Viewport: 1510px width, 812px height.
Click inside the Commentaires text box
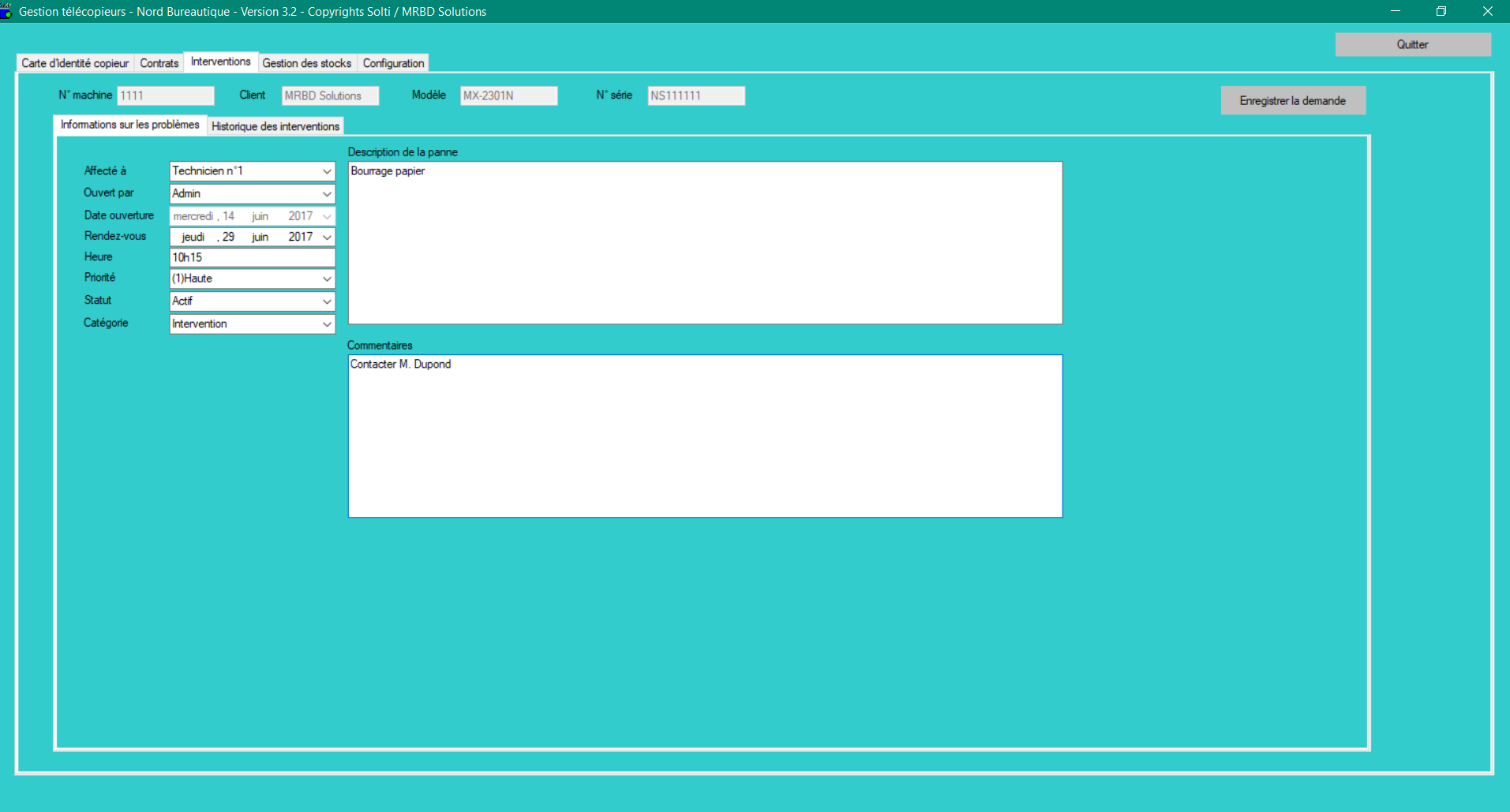click(x=705, y=436)
